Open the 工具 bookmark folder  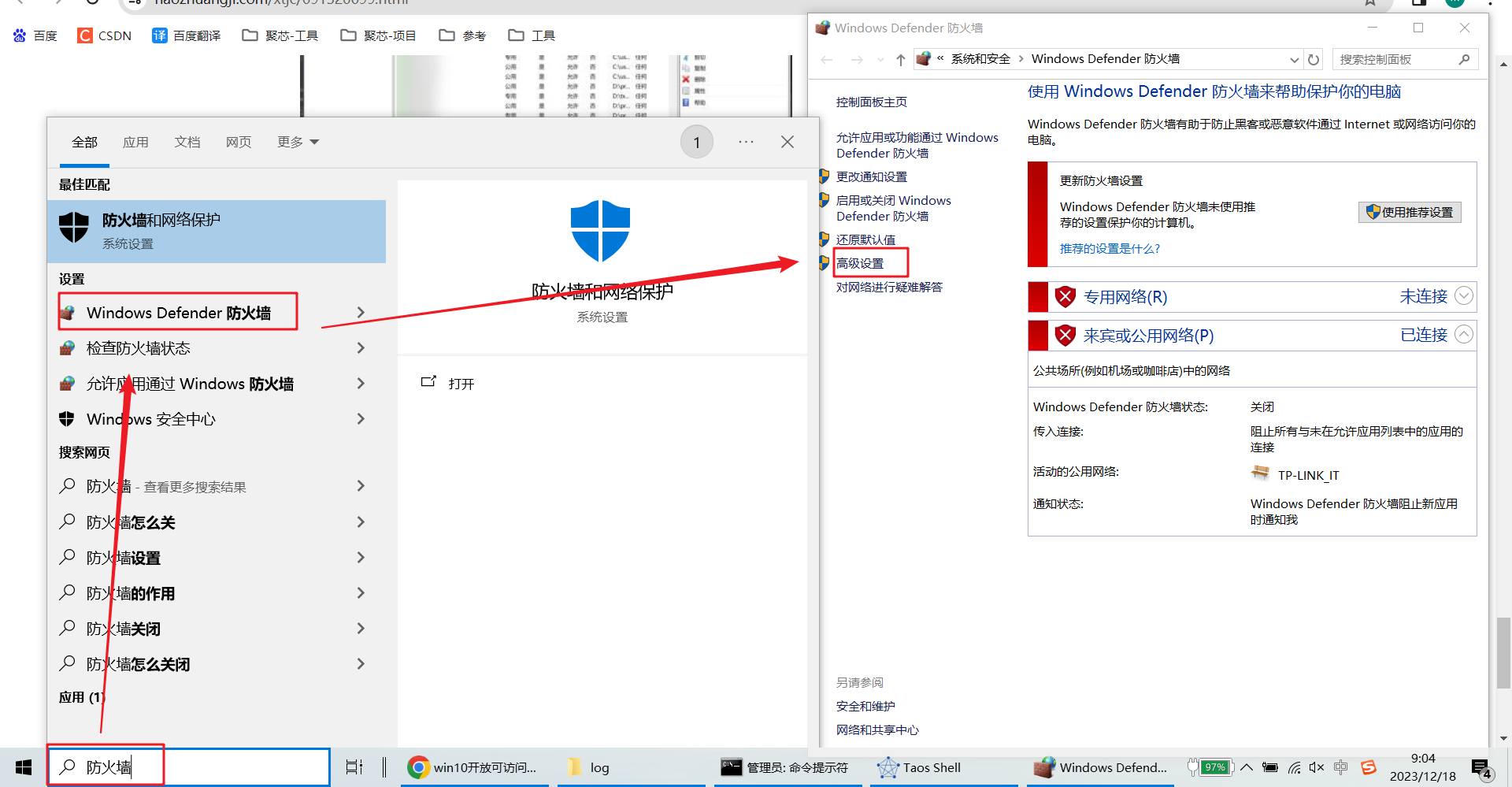532,35
